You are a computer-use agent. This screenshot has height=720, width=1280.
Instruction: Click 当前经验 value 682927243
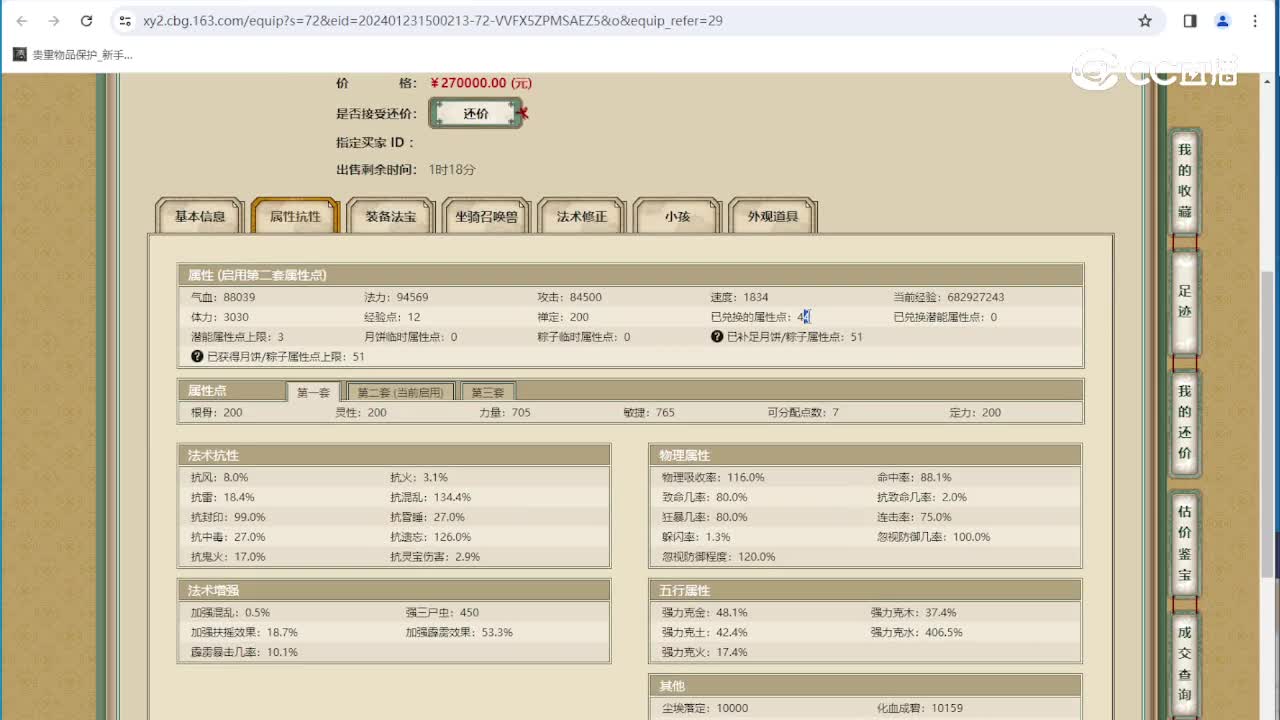click(x=975, y=297)
